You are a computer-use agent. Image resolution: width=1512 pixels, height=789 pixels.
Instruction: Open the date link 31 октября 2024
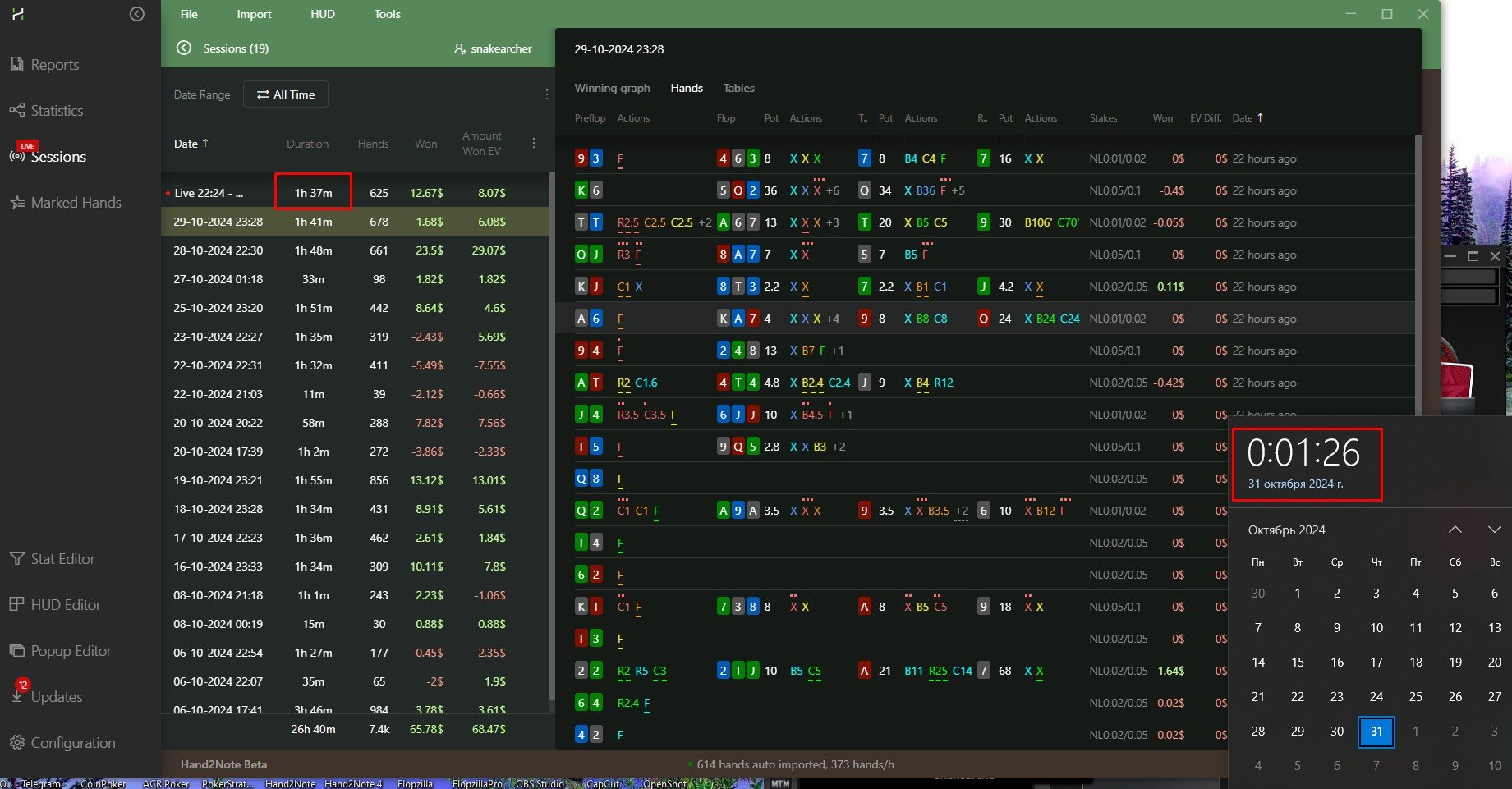1295,484
